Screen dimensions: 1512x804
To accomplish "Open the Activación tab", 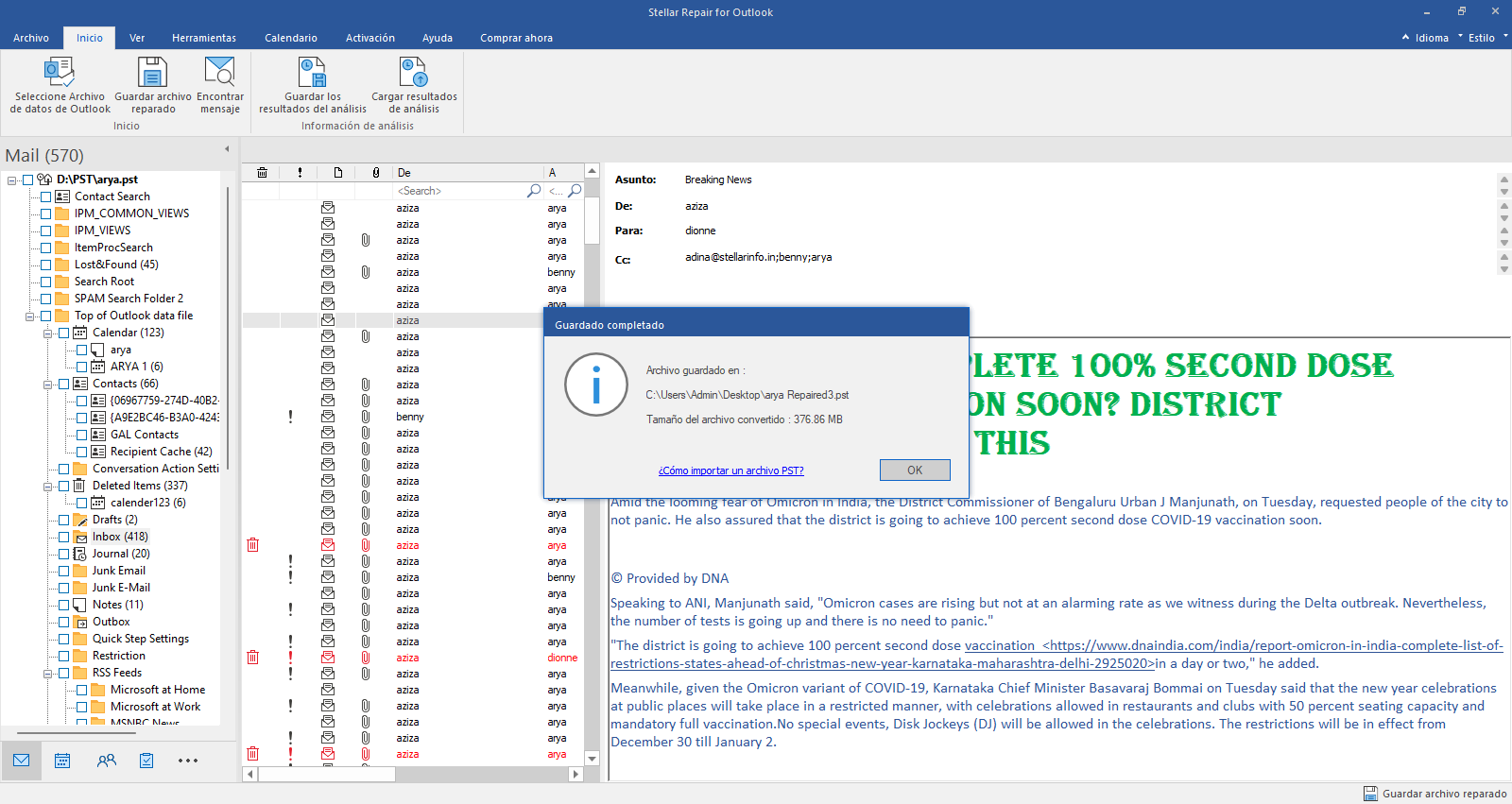I will [x=370, y=38].
